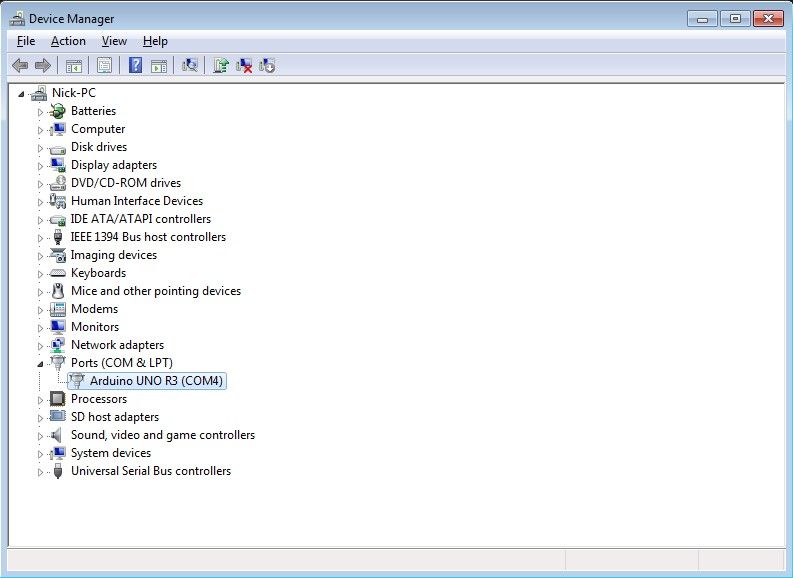Click the Uninstall device toolbar icon
The height and width of the screenshot is (578, 793).
[244, 66]
